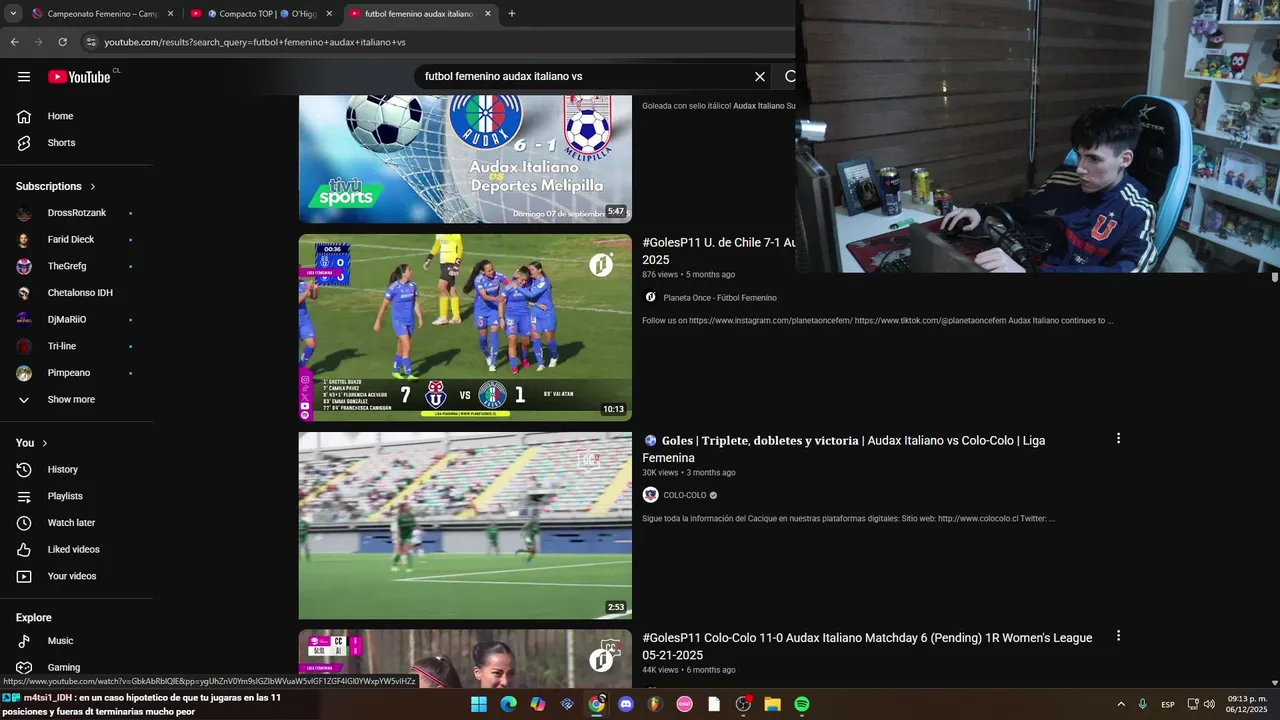Close the futbol femenino audax tab
This screenshot has height=720, width=1280.
pyautogui.click(x=488, y=14)
